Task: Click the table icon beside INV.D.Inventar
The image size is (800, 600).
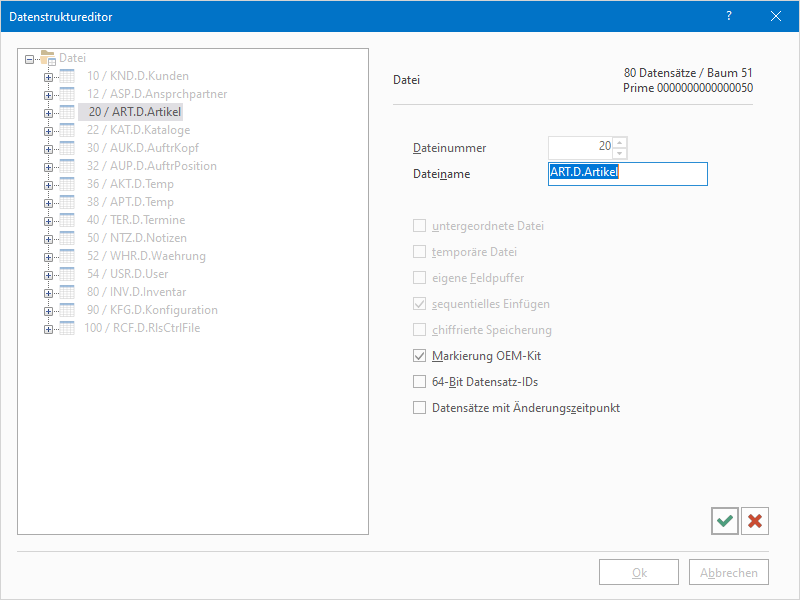Action: 68,292
